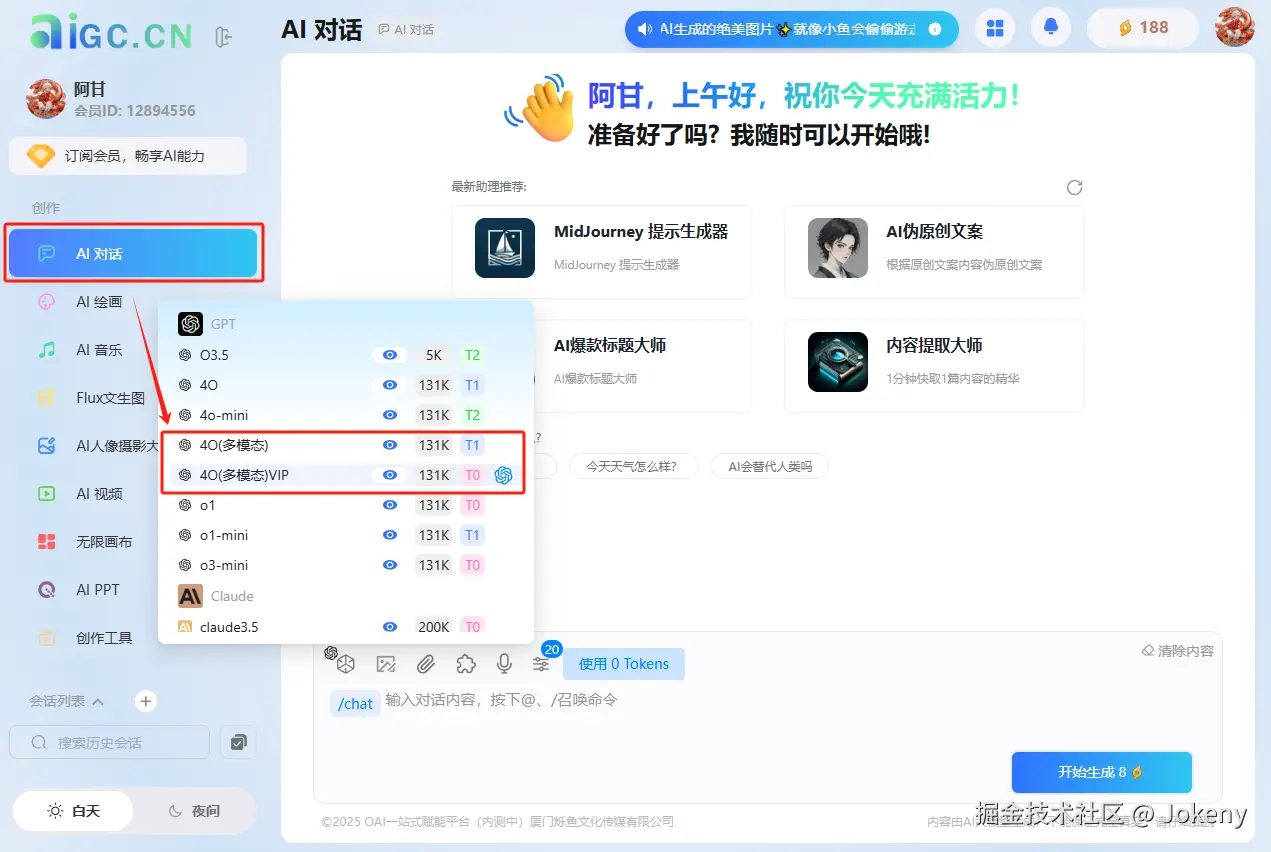Open the settings sliders icon with badge 20
Viewport: 1271px width, 852px height.
541,663
